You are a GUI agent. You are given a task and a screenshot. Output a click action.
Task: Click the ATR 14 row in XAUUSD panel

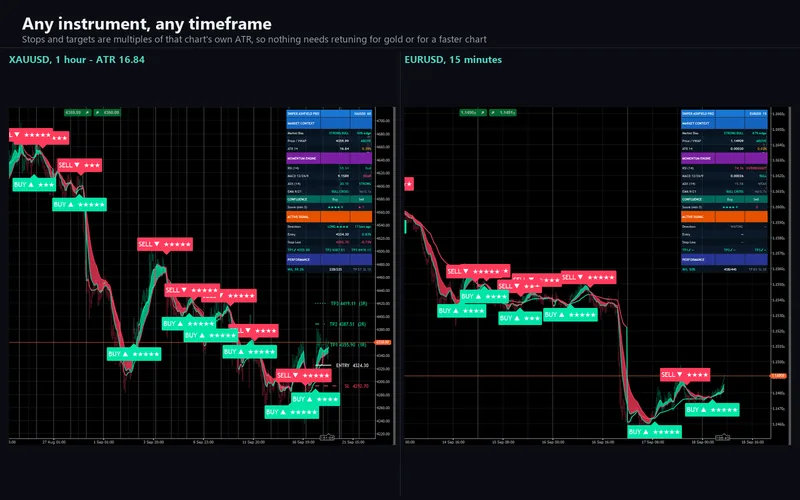329,148
